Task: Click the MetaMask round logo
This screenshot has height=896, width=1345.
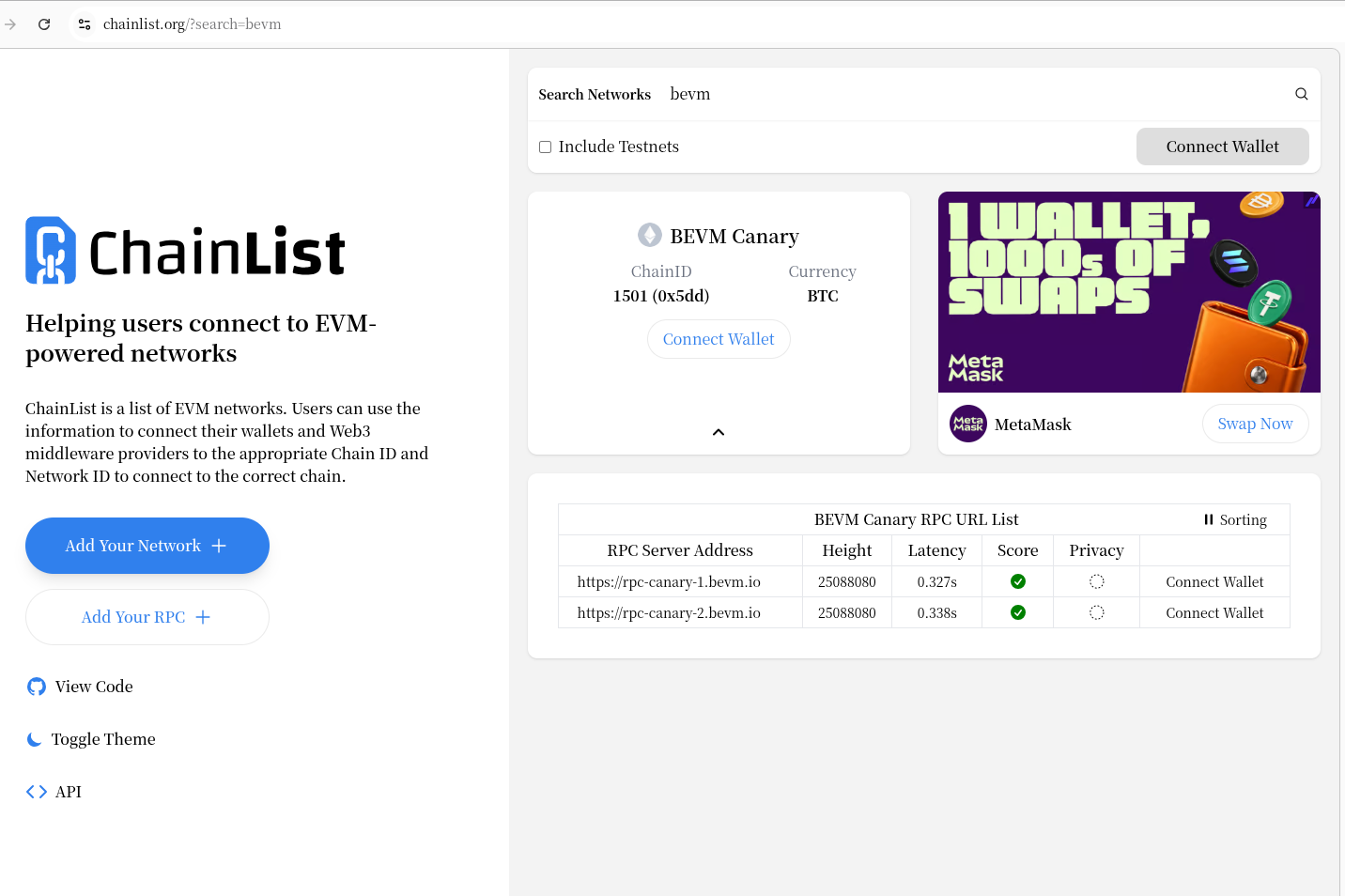Action: (x=968, y=424)
